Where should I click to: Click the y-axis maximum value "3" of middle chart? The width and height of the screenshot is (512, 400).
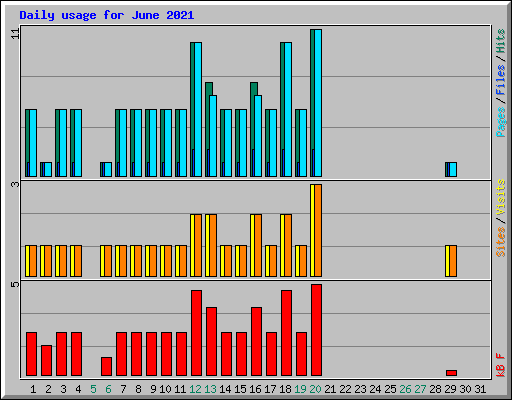tap(16, 184)
